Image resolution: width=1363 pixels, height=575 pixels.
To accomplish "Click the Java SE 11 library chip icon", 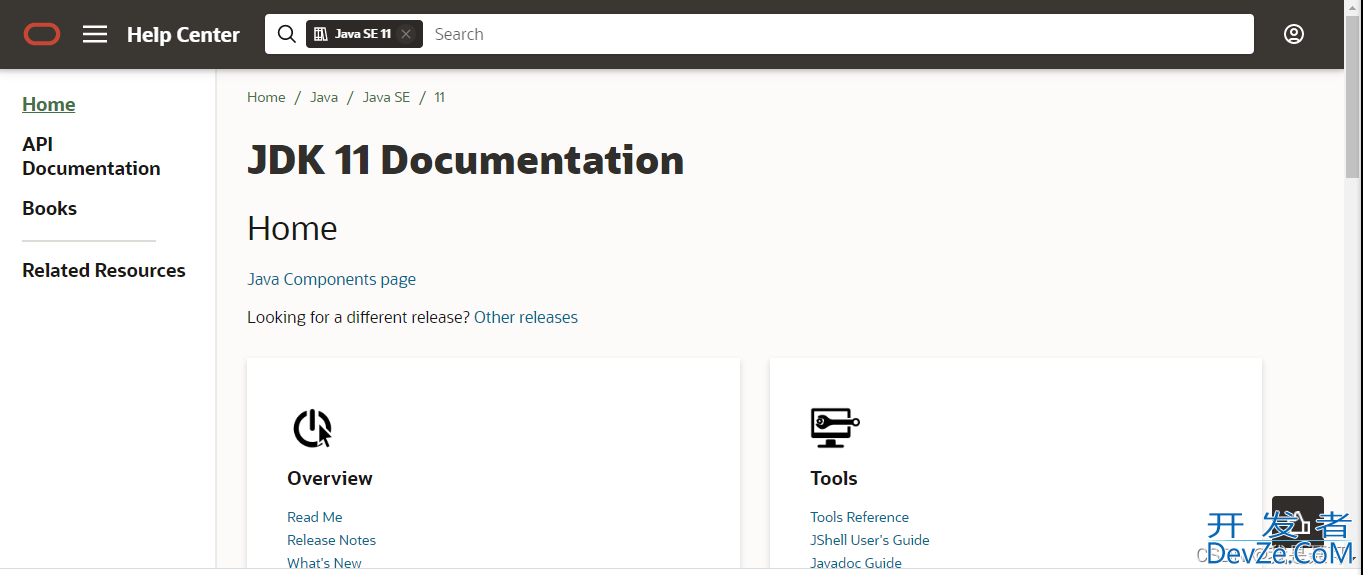I will (321, 34).
